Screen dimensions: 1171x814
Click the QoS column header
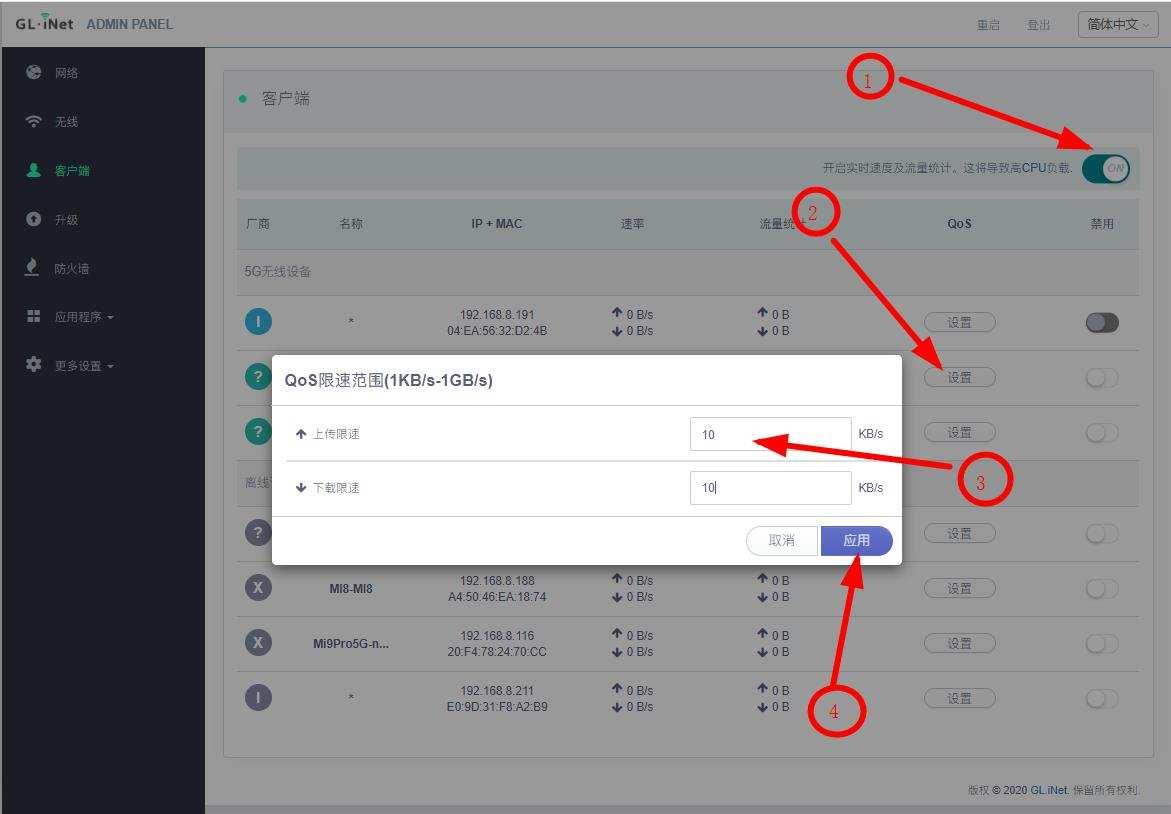960,223
